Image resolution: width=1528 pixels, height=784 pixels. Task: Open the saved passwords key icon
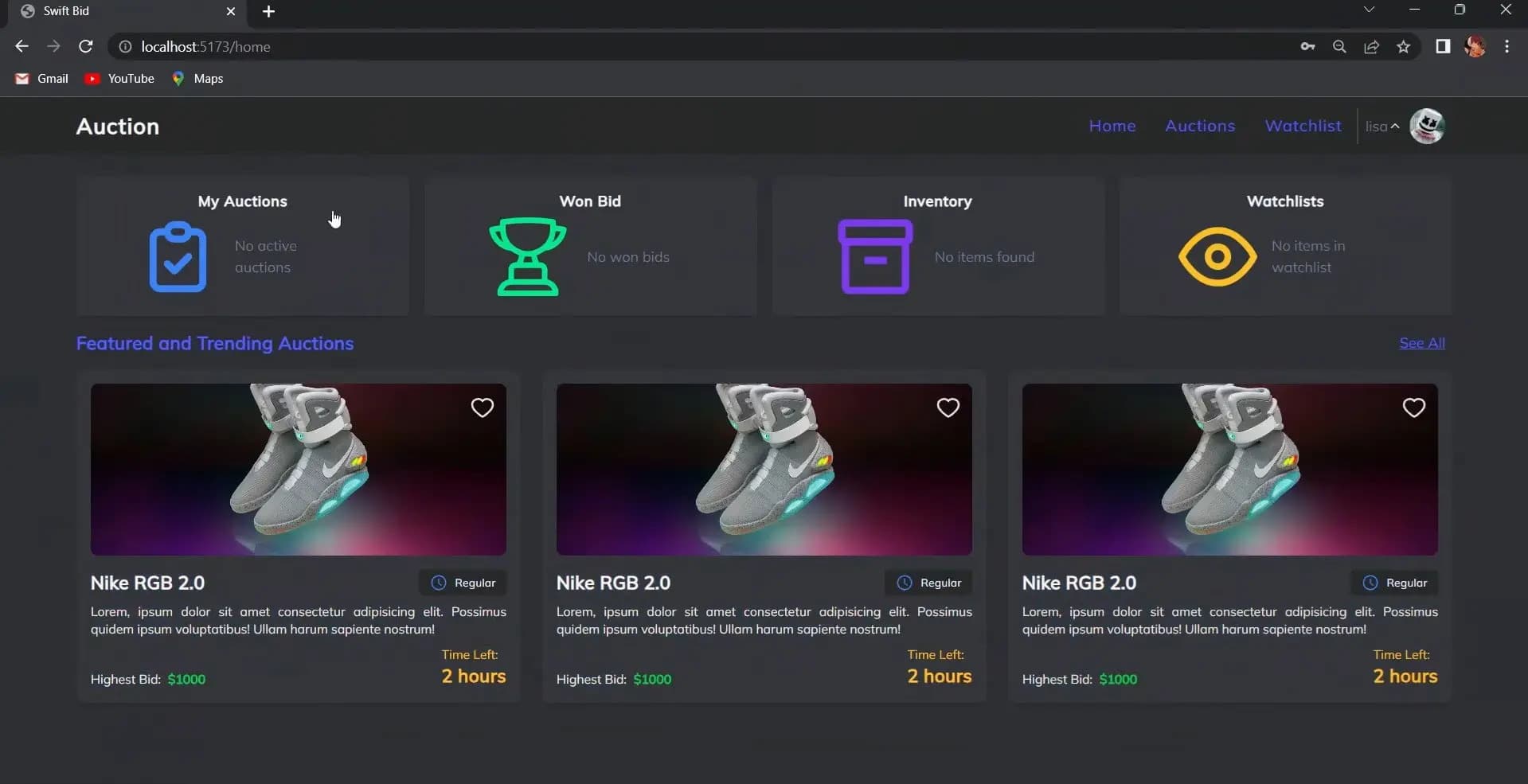point(1307,46)
